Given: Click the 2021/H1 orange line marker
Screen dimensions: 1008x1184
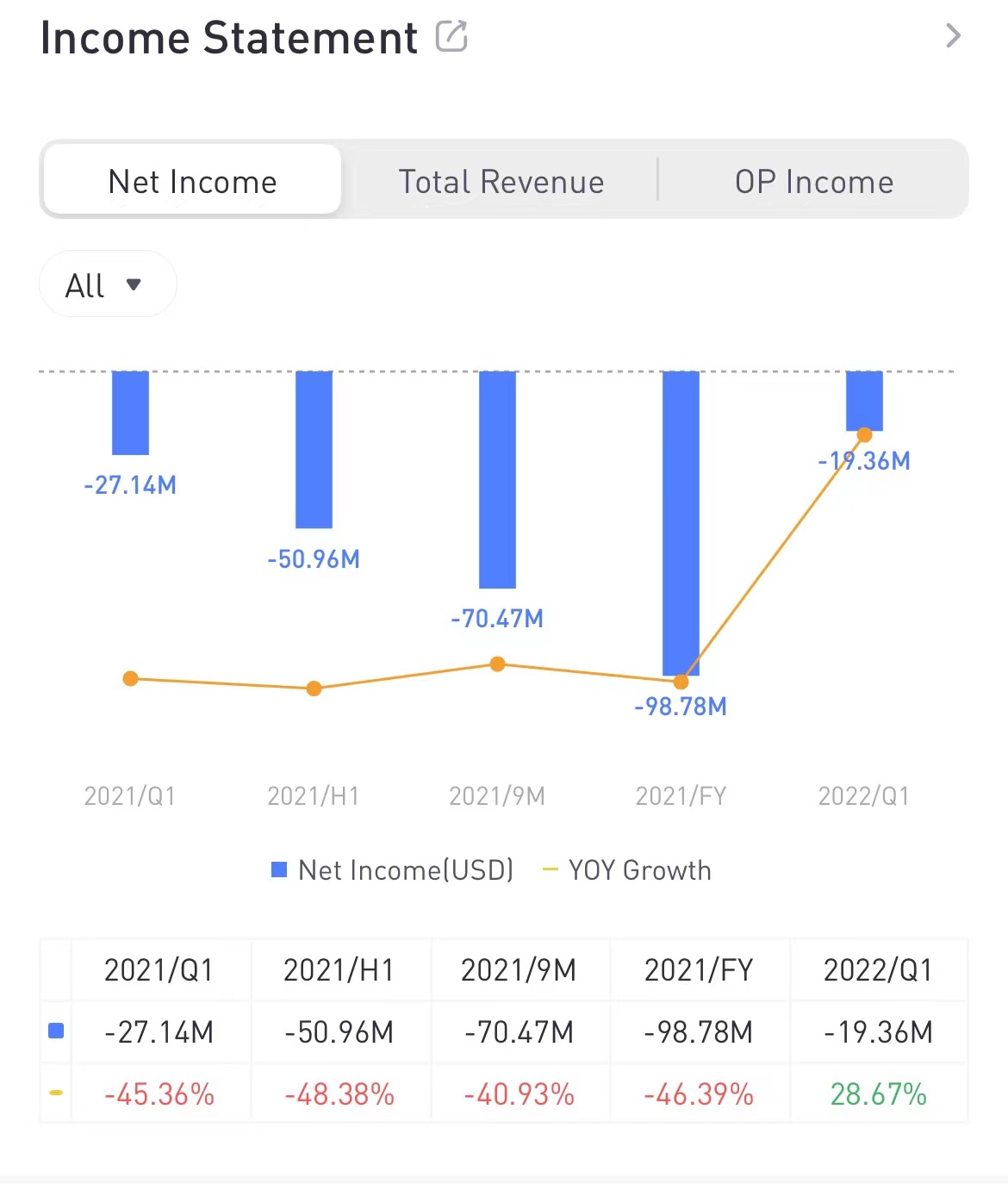Looking at the screenshot, I should [314, 689].
